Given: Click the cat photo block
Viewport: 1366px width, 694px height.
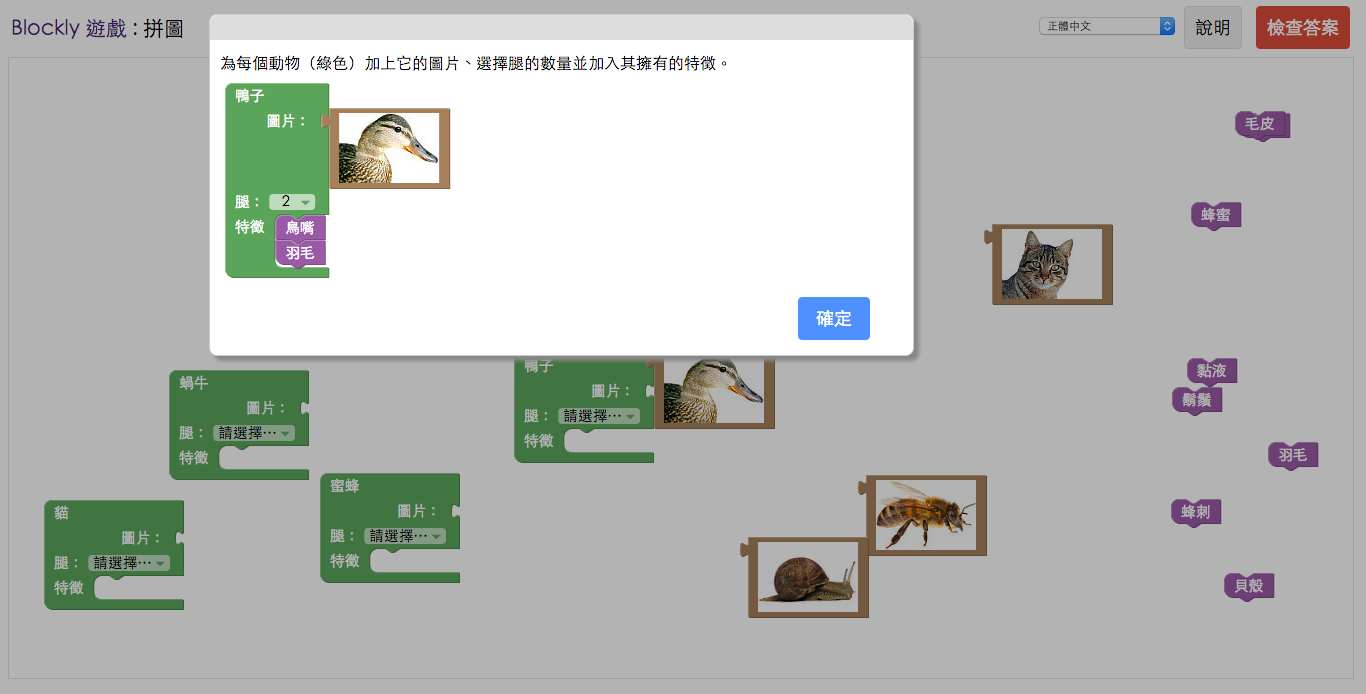Looking at the screenshot, I should (x=1052, y=264).
